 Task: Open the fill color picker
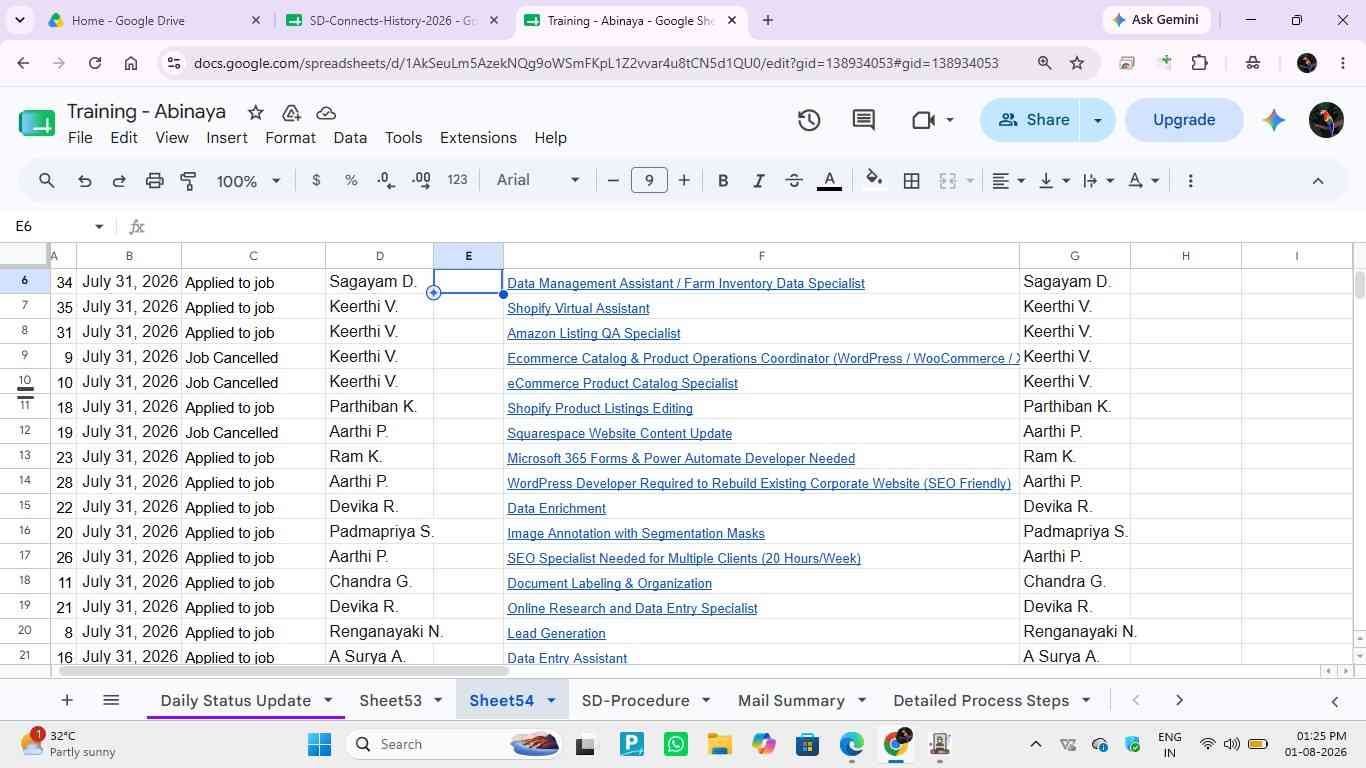(x=874, y=181)
